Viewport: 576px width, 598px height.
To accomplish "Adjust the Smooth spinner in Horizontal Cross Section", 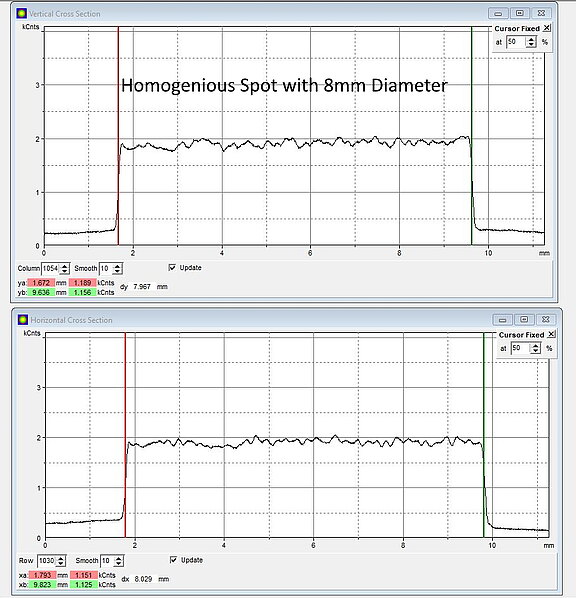I will (x=119, y=561).
